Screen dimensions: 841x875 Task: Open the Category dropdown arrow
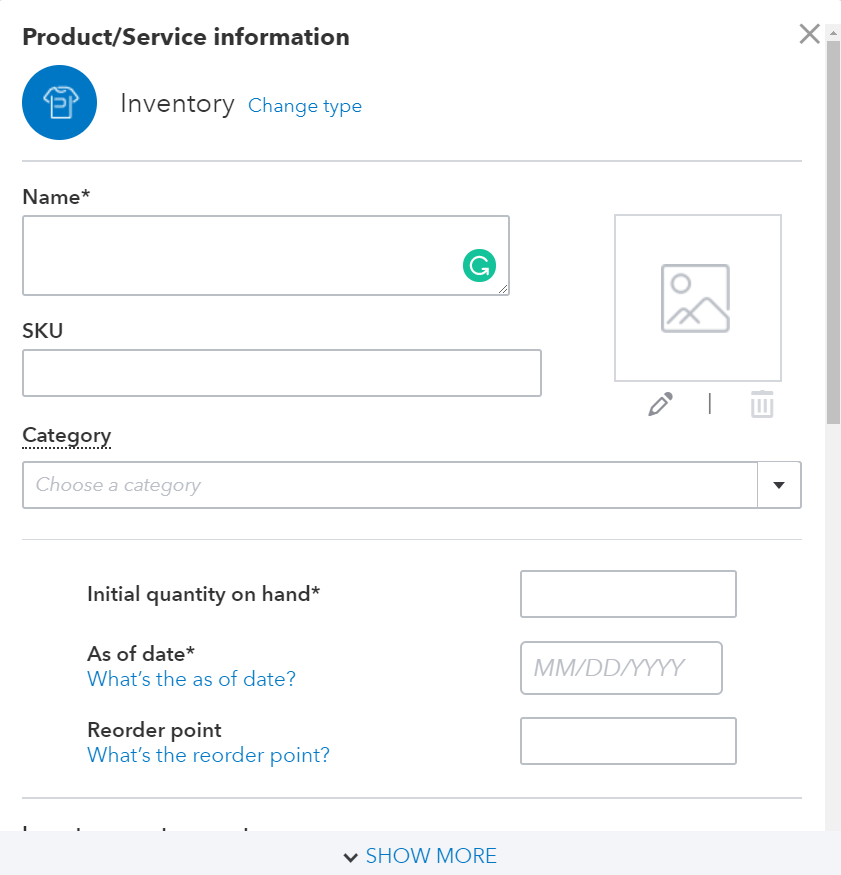(779, 484)
